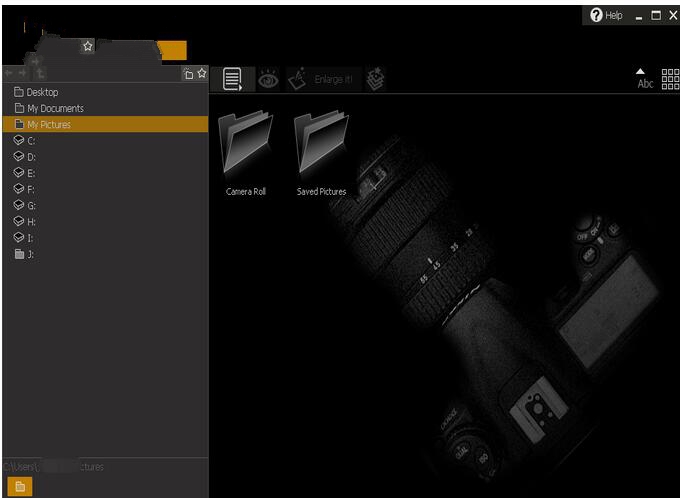680x498 pixels.
Task: Select drive H: in the tree
Action: pos(105,222)
